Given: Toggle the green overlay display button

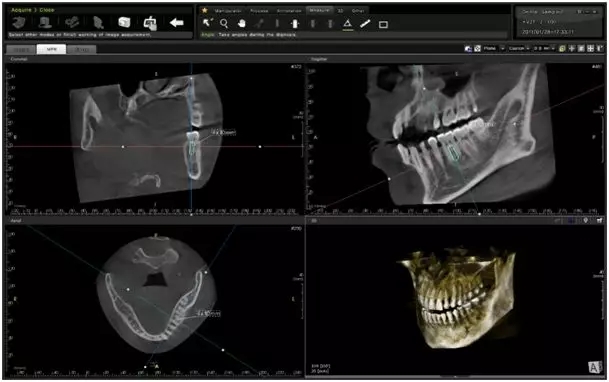Looking at the screenshot, I should point(562,49).
